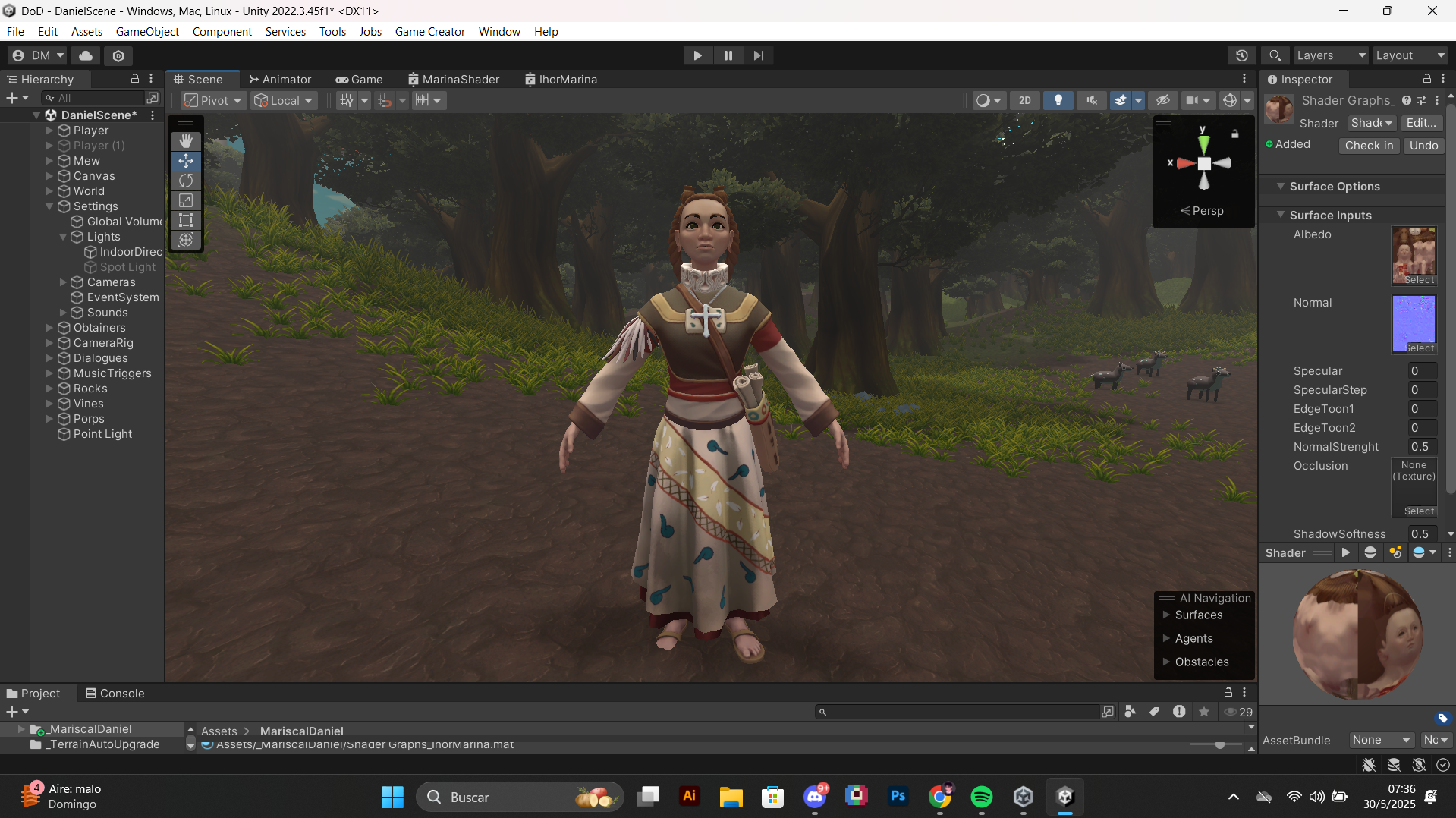The width and height of the screenshot is (1456, 818).
Task: Select the Move tool
Action: (186, 161)
